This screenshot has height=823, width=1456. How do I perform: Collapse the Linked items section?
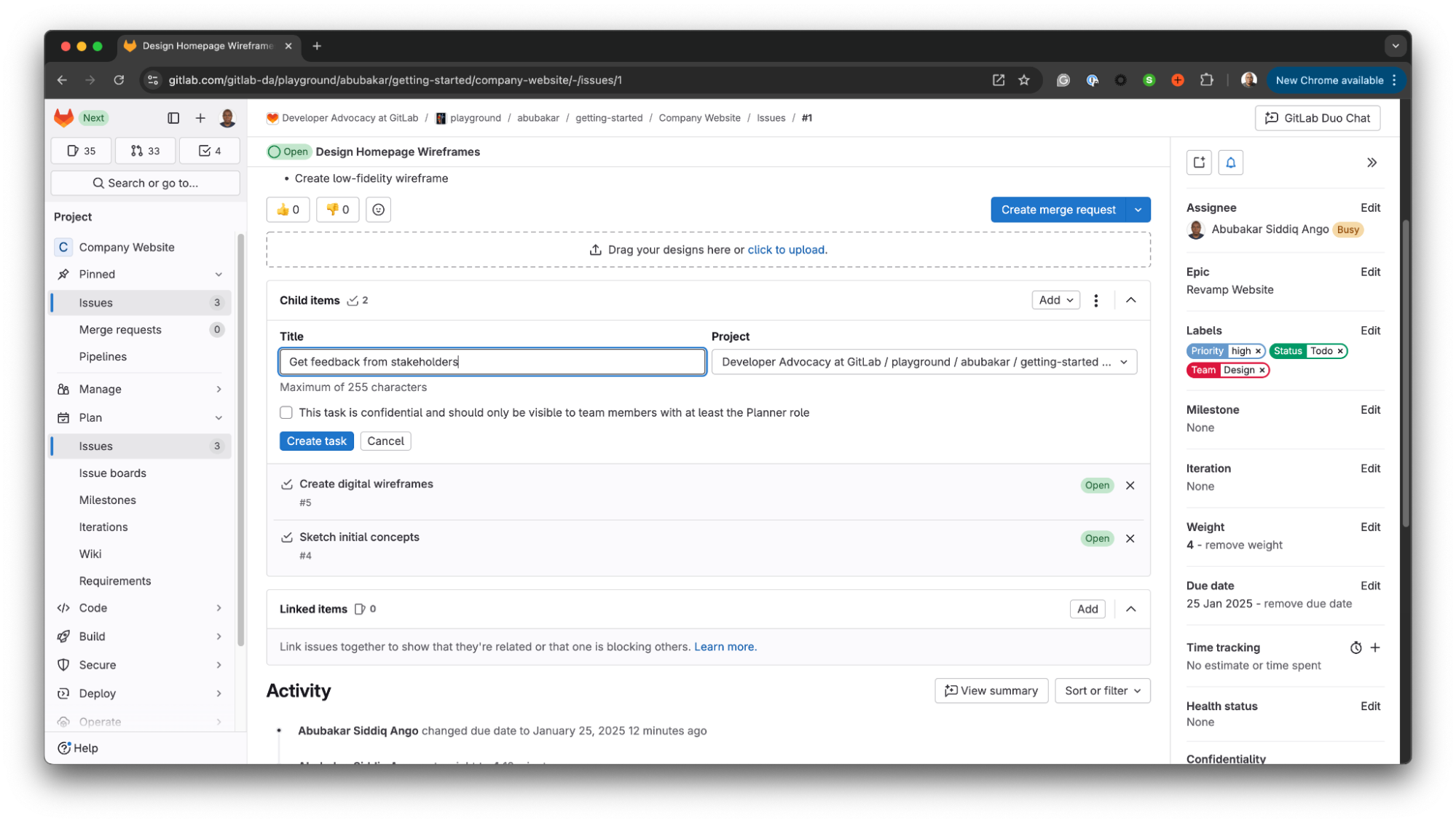pos(1130,608)
